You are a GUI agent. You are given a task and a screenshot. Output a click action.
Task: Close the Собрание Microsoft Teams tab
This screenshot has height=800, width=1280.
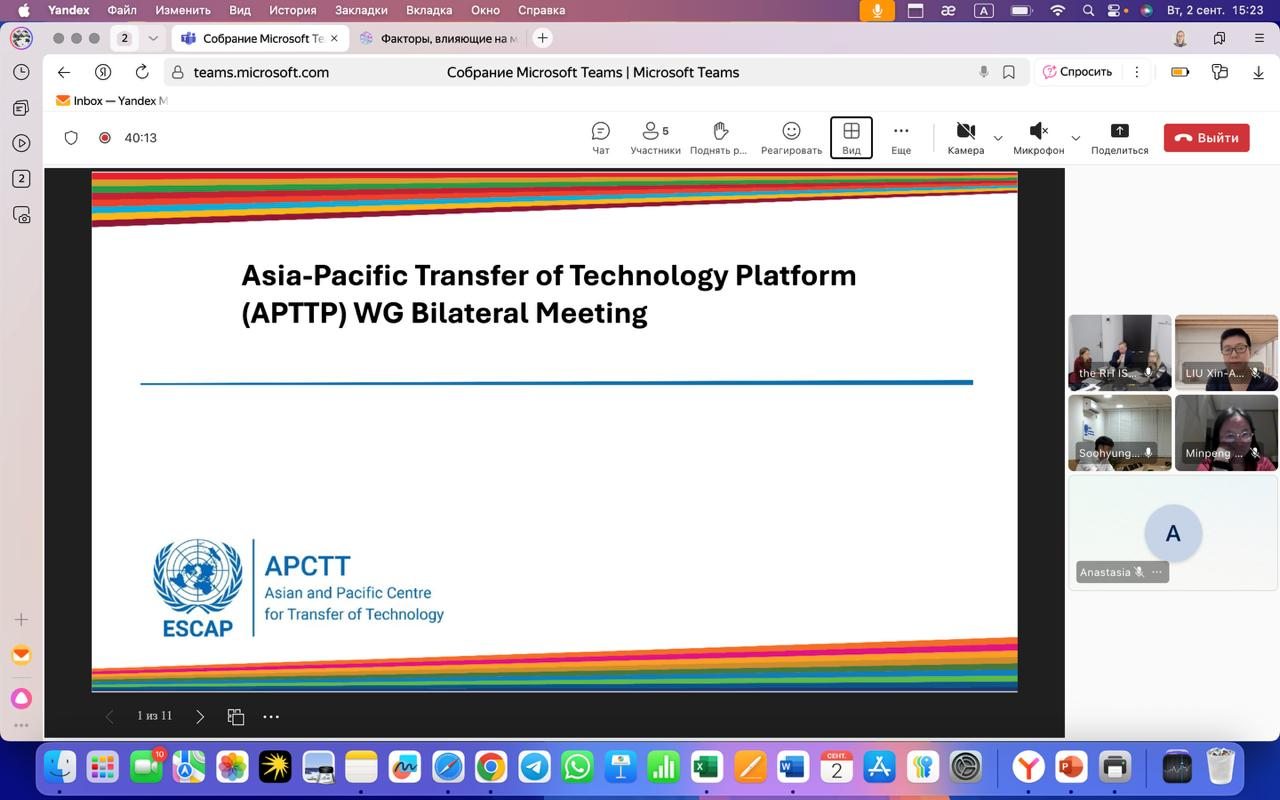coord(335,38)
